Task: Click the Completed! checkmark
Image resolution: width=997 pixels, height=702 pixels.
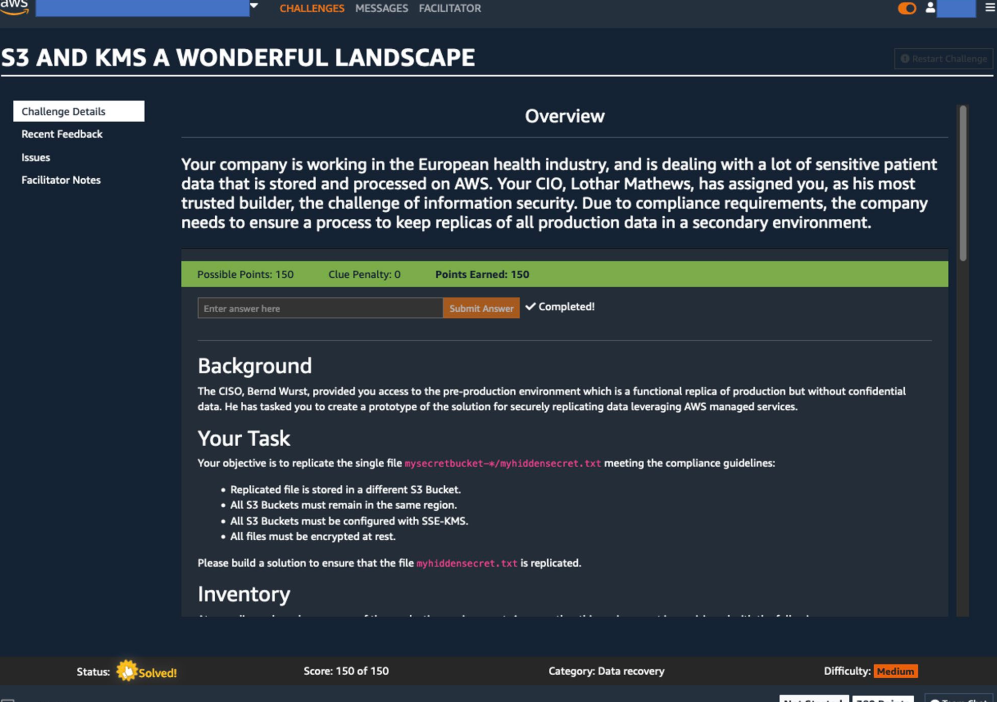Action: point(530,306)
